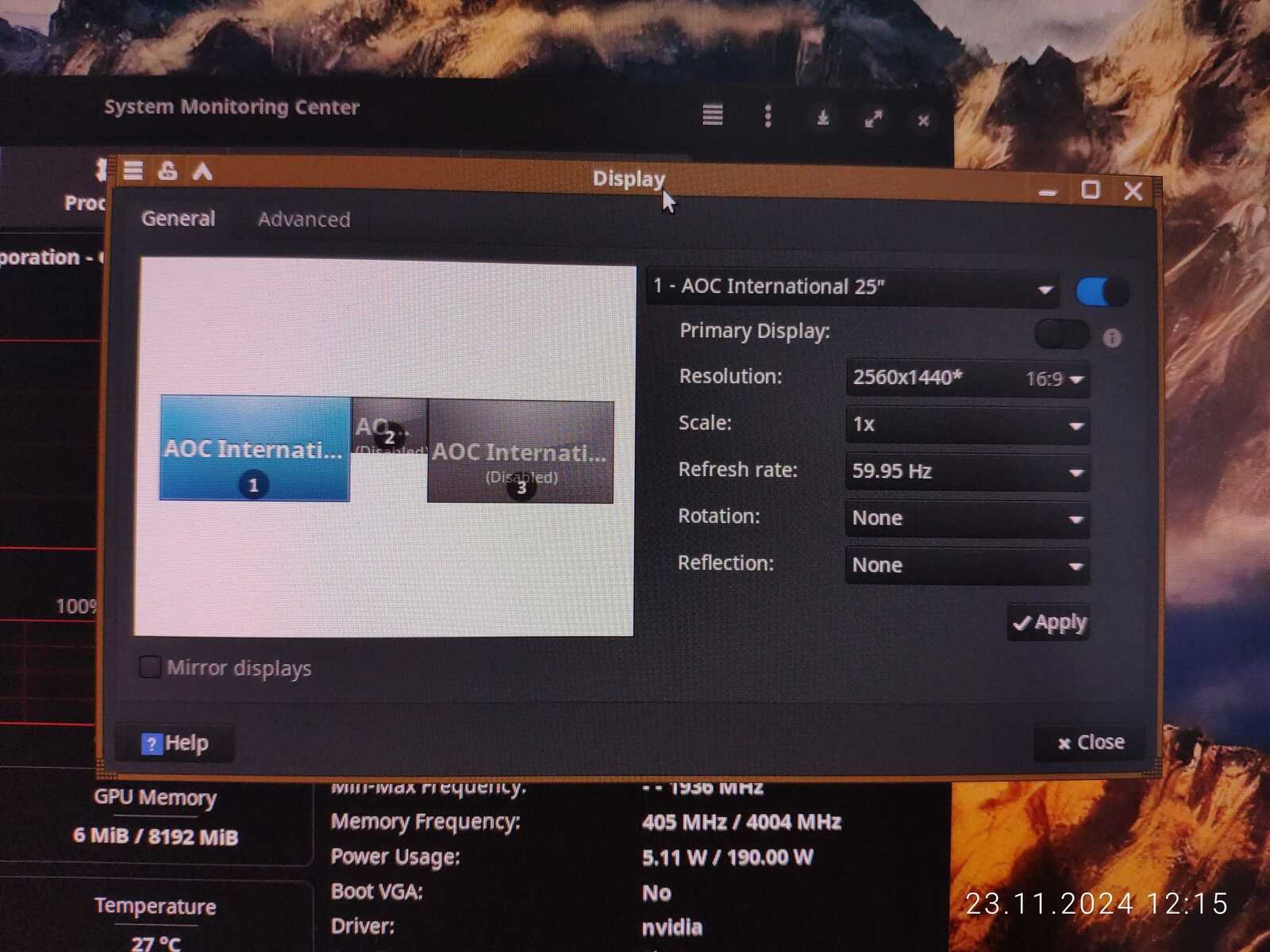Open the Display window menu icon
1270x952 pixels.
[133, 171]
